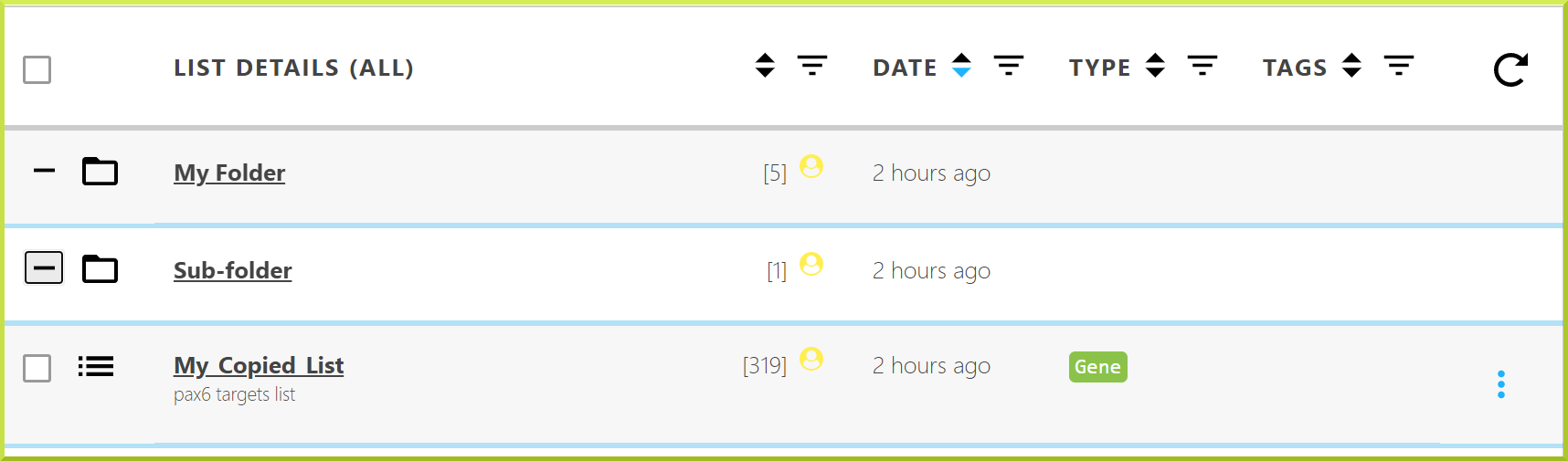Check the My_Copied_List row checkbox
This screenshot has width=1568, height=461.
37,368
